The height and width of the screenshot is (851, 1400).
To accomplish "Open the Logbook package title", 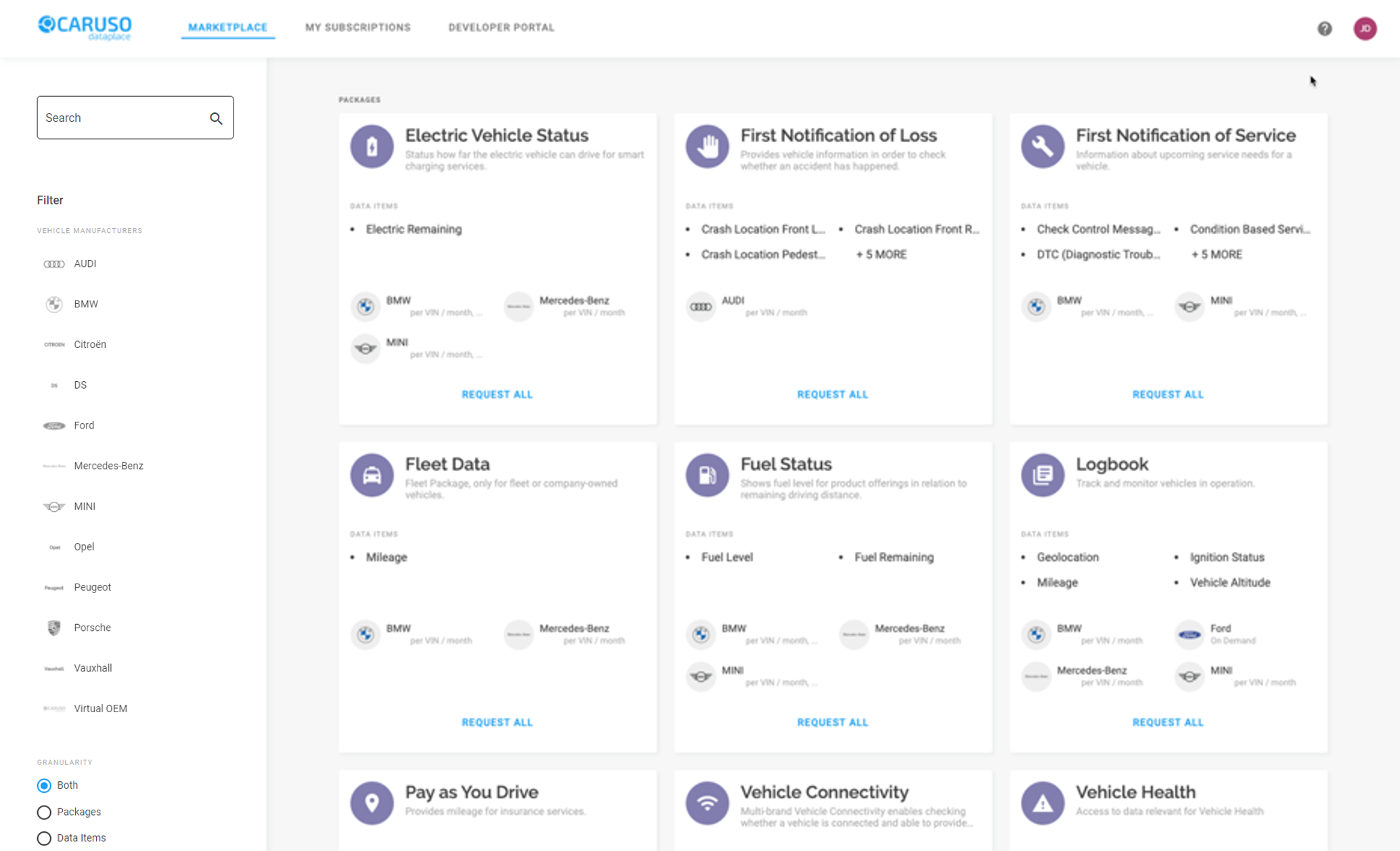I will [1112, 464].
